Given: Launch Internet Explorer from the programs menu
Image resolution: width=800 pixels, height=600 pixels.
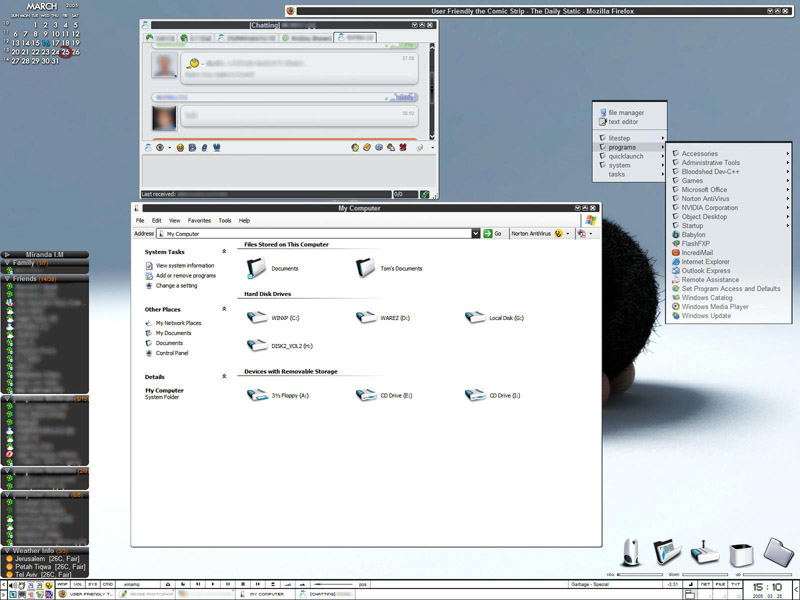Looking at the screenshot, I should [706, 262].
